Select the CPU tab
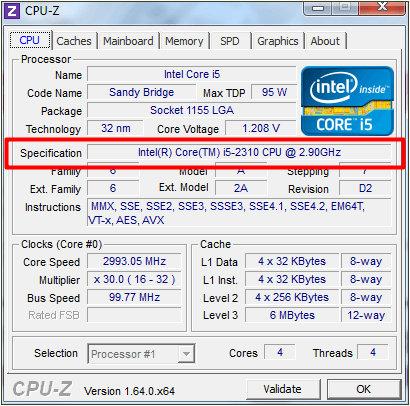This screenshot has width=410, height=406. [30, 40]
